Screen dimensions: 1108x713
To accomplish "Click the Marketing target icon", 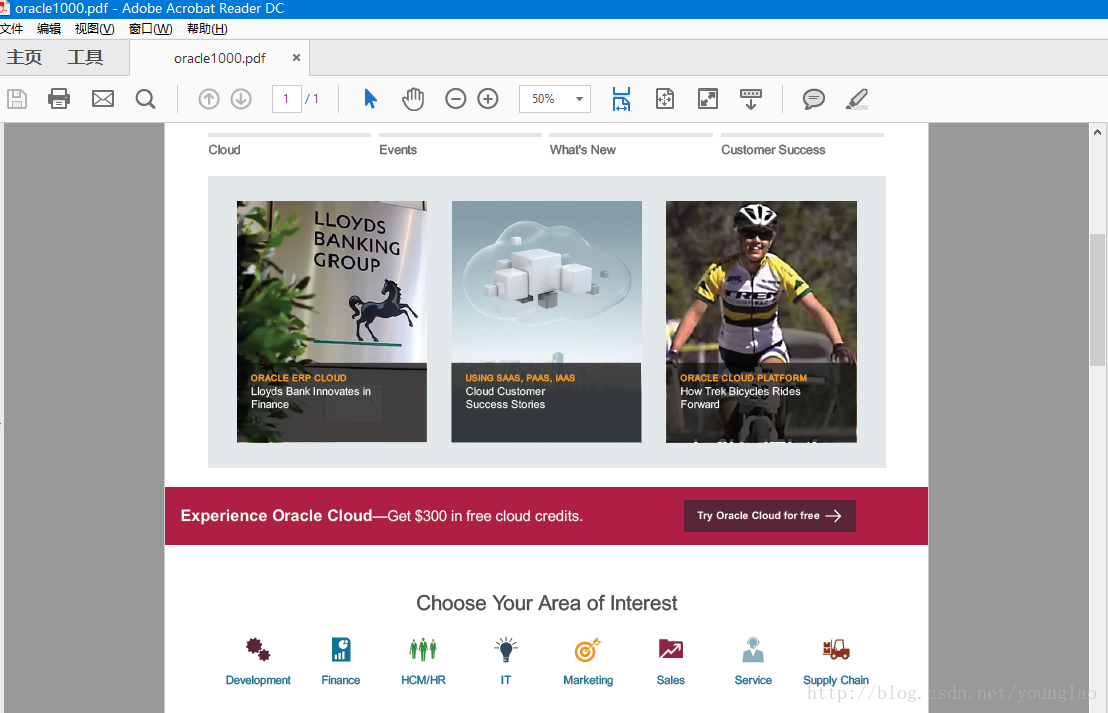I will [588, 649].
